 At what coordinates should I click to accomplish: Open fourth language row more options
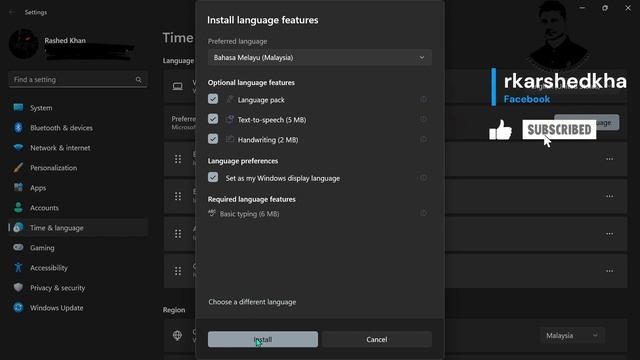(x=609, y=271)
